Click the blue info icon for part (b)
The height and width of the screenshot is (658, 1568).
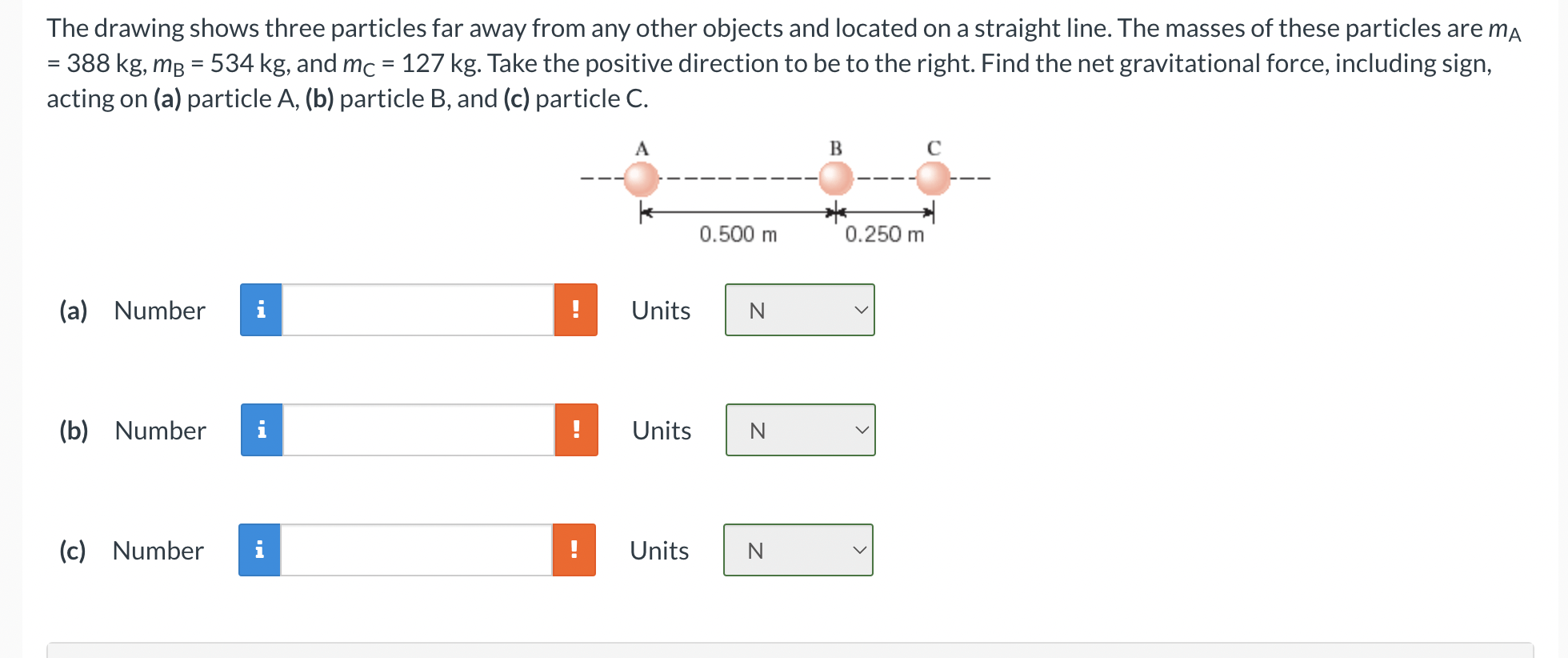pos(262,430)
